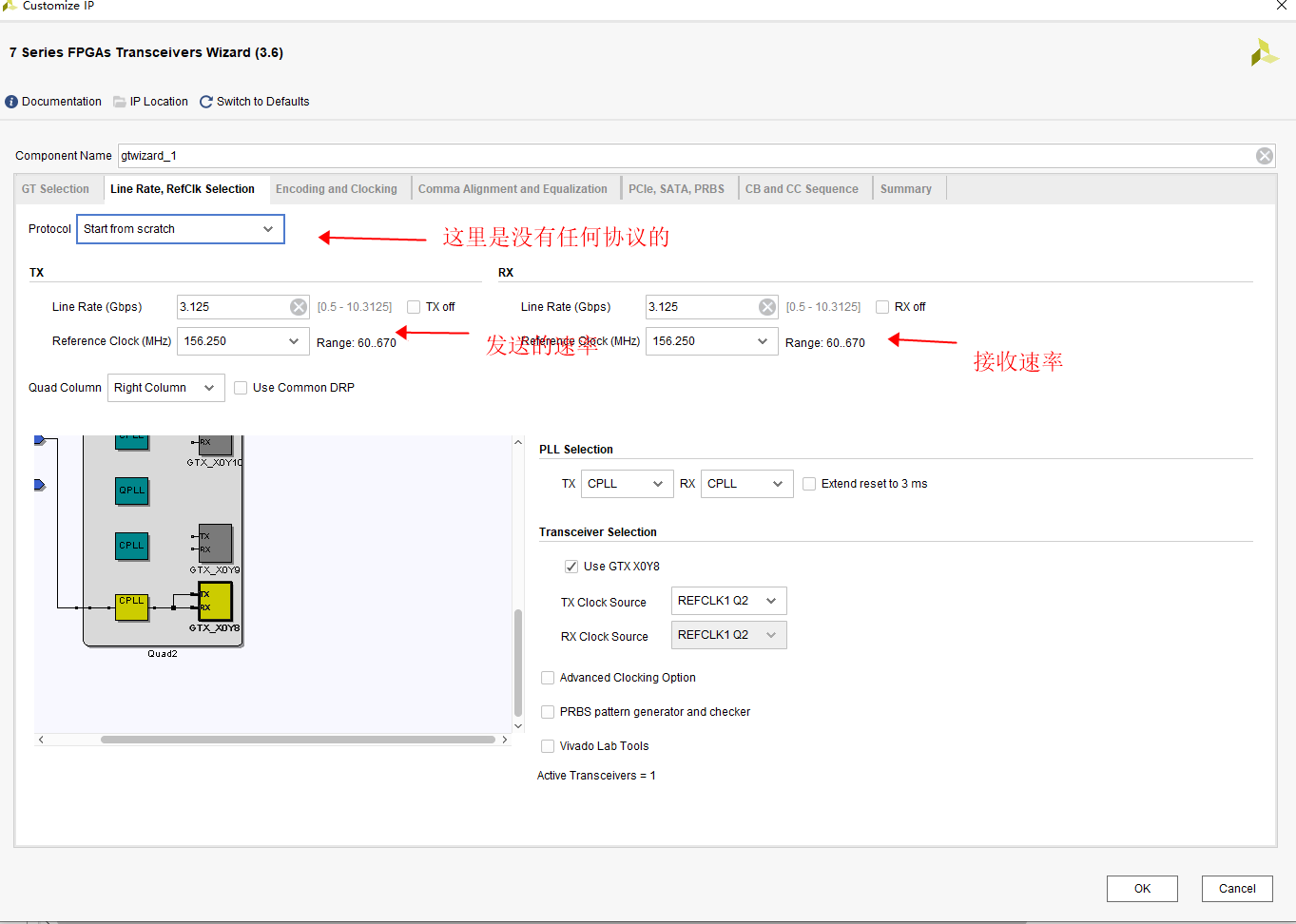Open the RX PLL Selection dropdown
The height and width of the screenshot is (924, 1296).
pos(747,484)
